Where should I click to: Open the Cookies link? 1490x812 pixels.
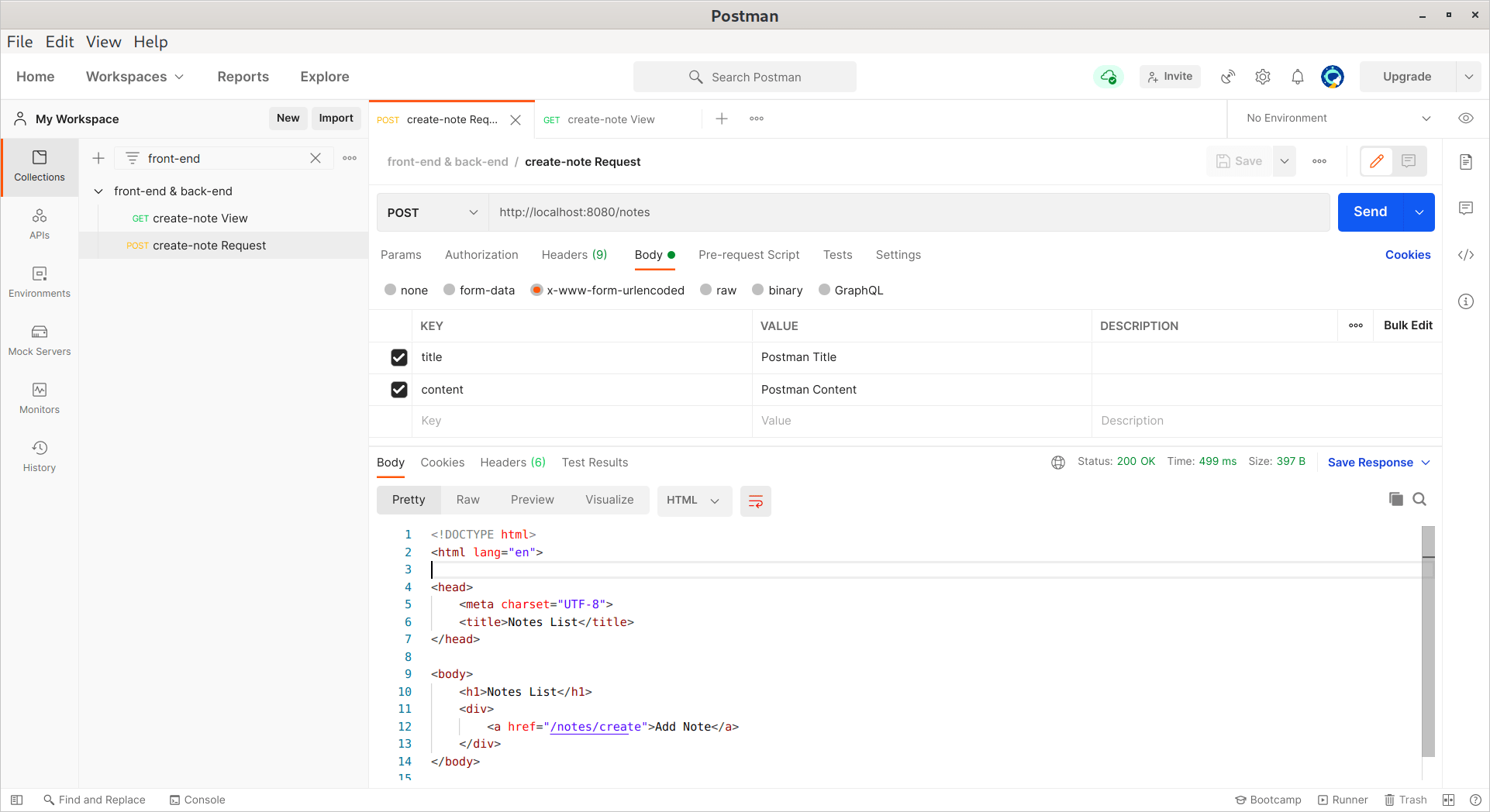coord(1408,255)
